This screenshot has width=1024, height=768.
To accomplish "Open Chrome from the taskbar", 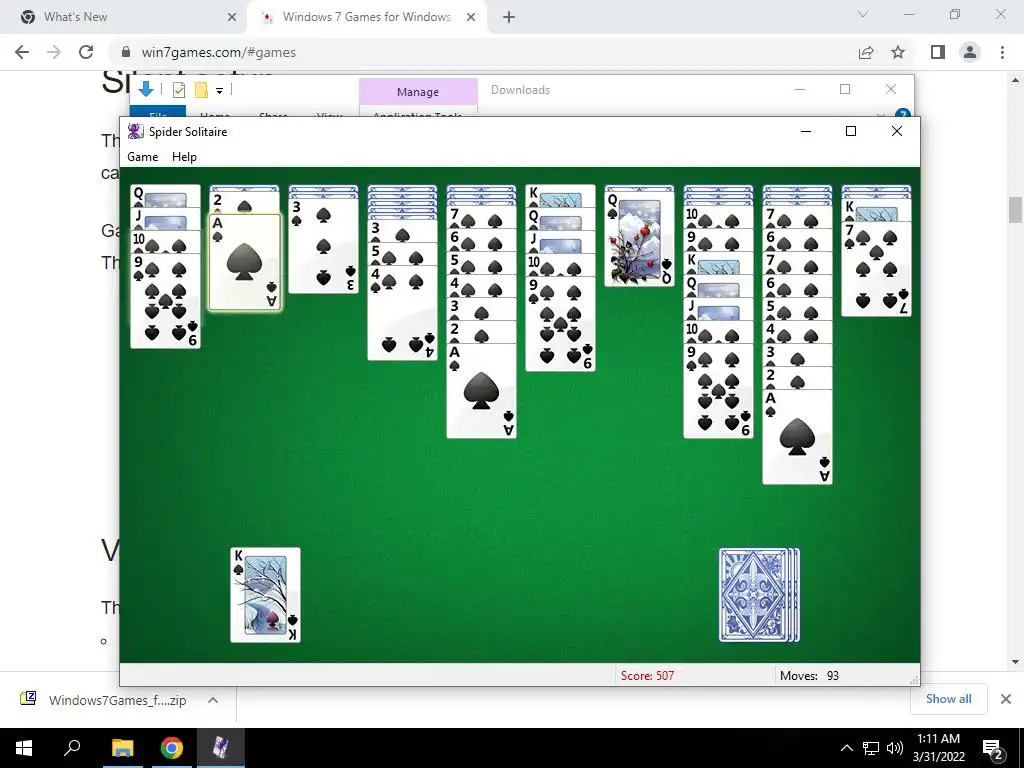I will point(172,748).
